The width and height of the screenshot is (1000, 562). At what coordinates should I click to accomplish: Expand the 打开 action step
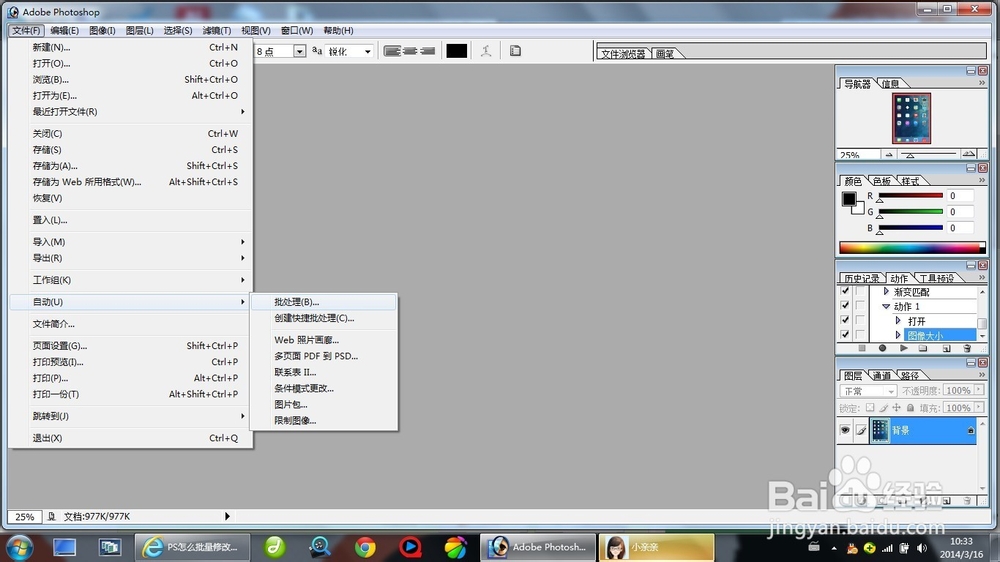pyautogui.click(x=898, y=321)
